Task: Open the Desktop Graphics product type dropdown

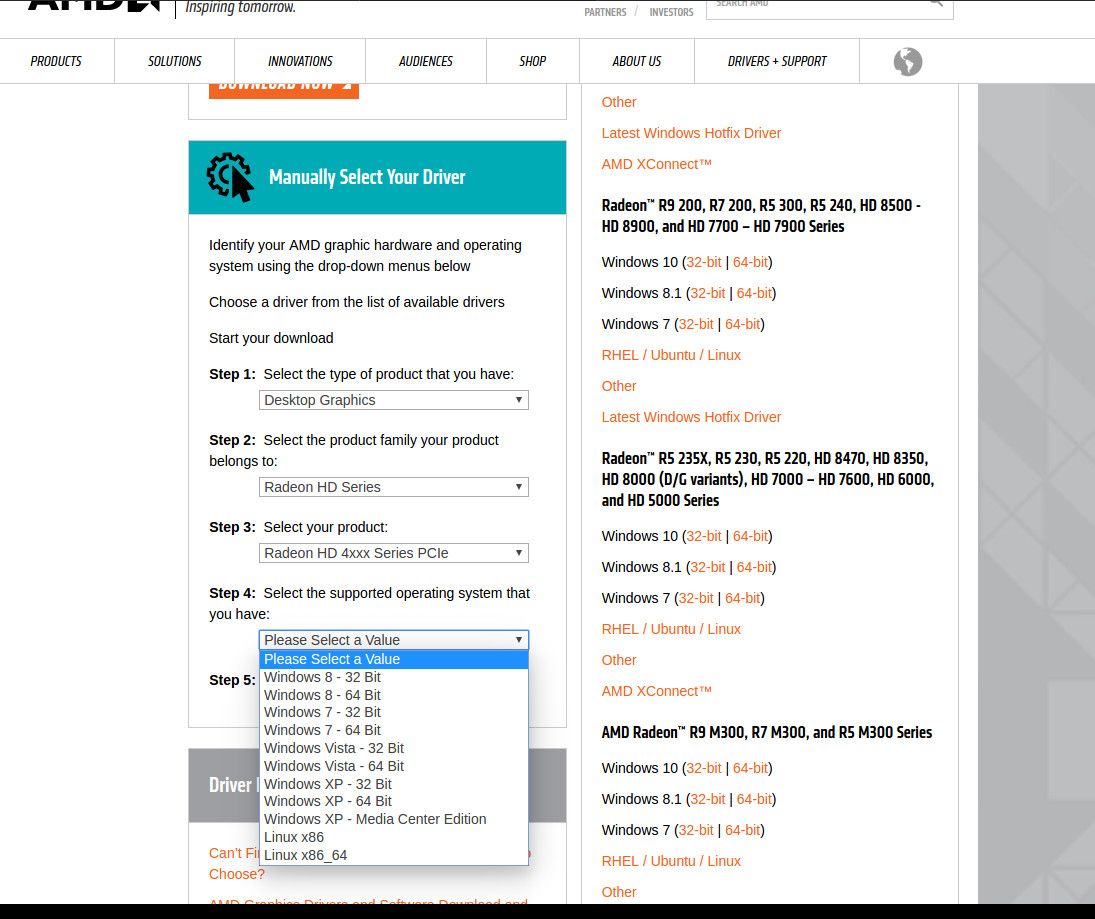Action: click(x=393, y=400)
